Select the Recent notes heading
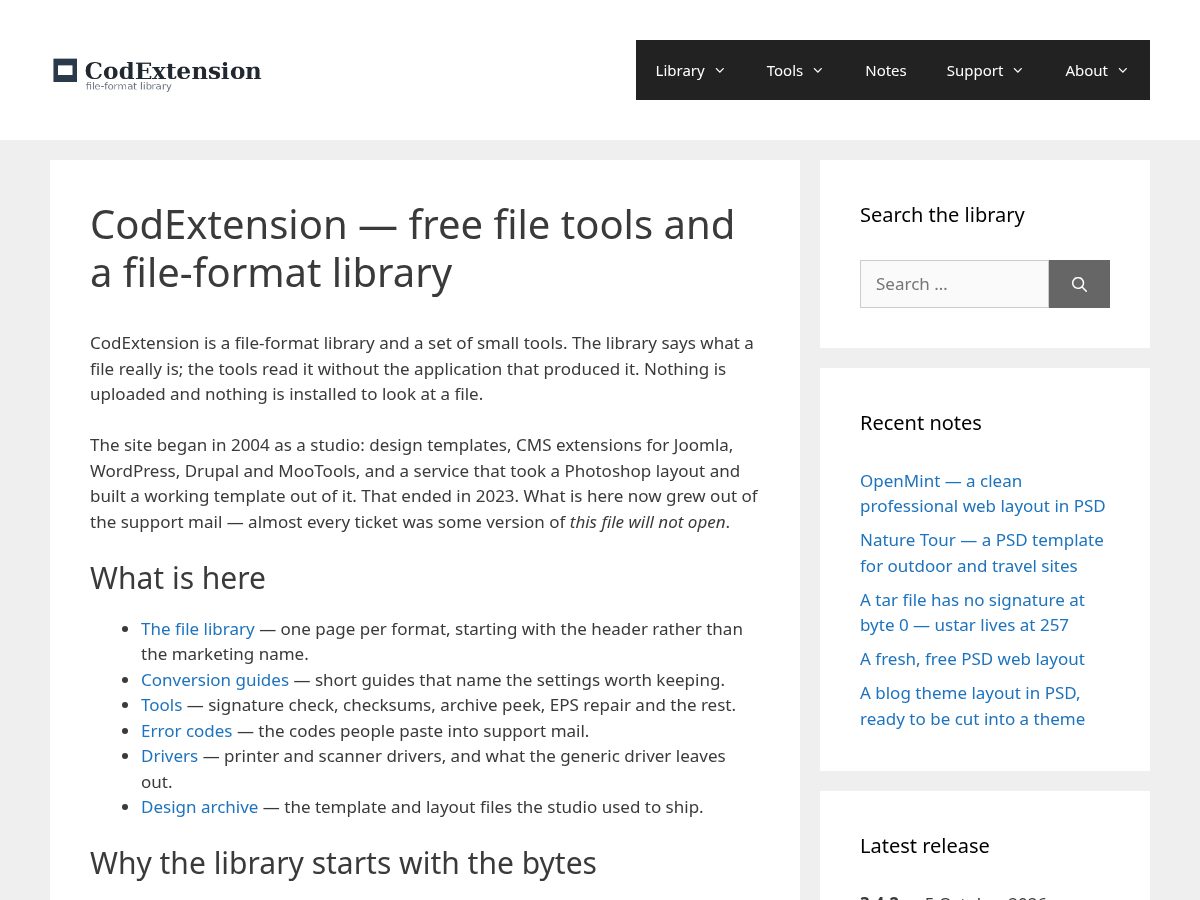This screenshot has height=900, width=1200. click(x=921, y=423)
